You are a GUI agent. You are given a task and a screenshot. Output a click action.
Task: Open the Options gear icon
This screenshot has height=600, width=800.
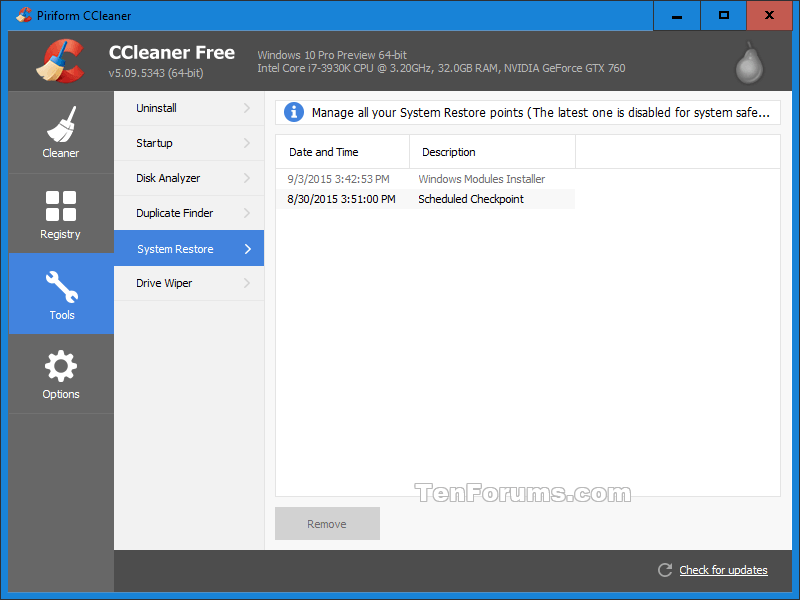61,367
